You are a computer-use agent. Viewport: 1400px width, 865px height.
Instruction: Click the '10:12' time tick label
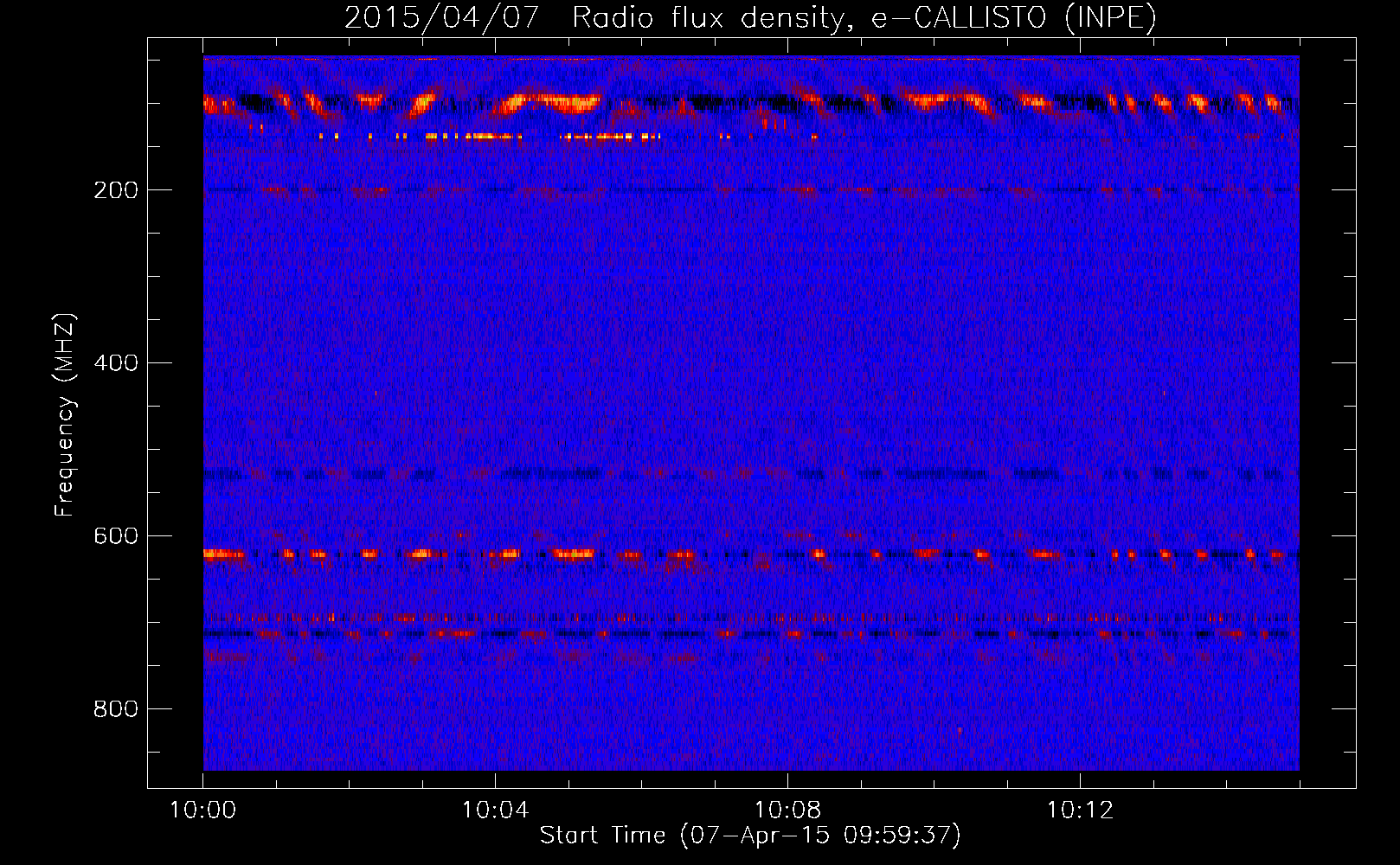pos(1080,811)
